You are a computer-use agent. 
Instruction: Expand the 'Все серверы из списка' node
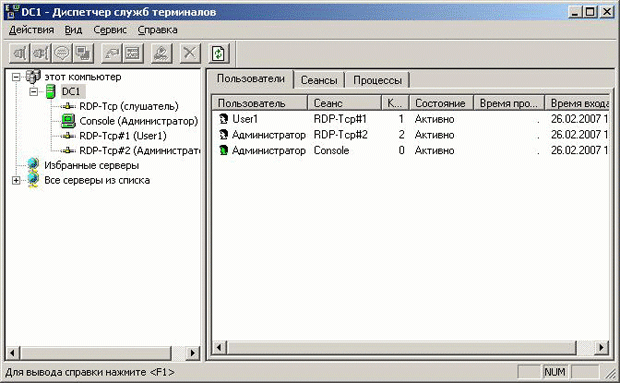[16, 180]
